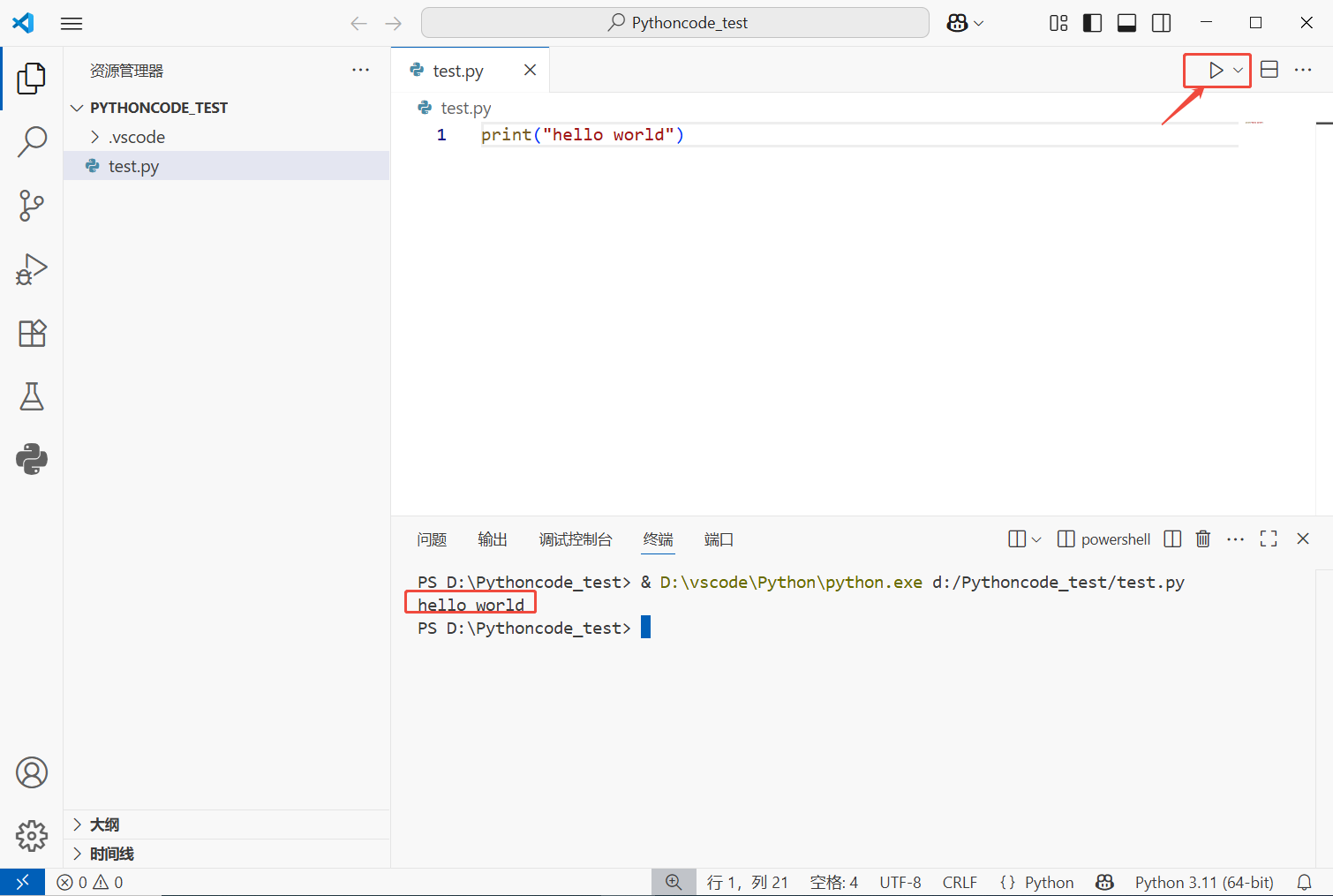Viewport: 1333px width, 896px height.
Task: Open the Accounts menu
Action: tap(32, 772)
